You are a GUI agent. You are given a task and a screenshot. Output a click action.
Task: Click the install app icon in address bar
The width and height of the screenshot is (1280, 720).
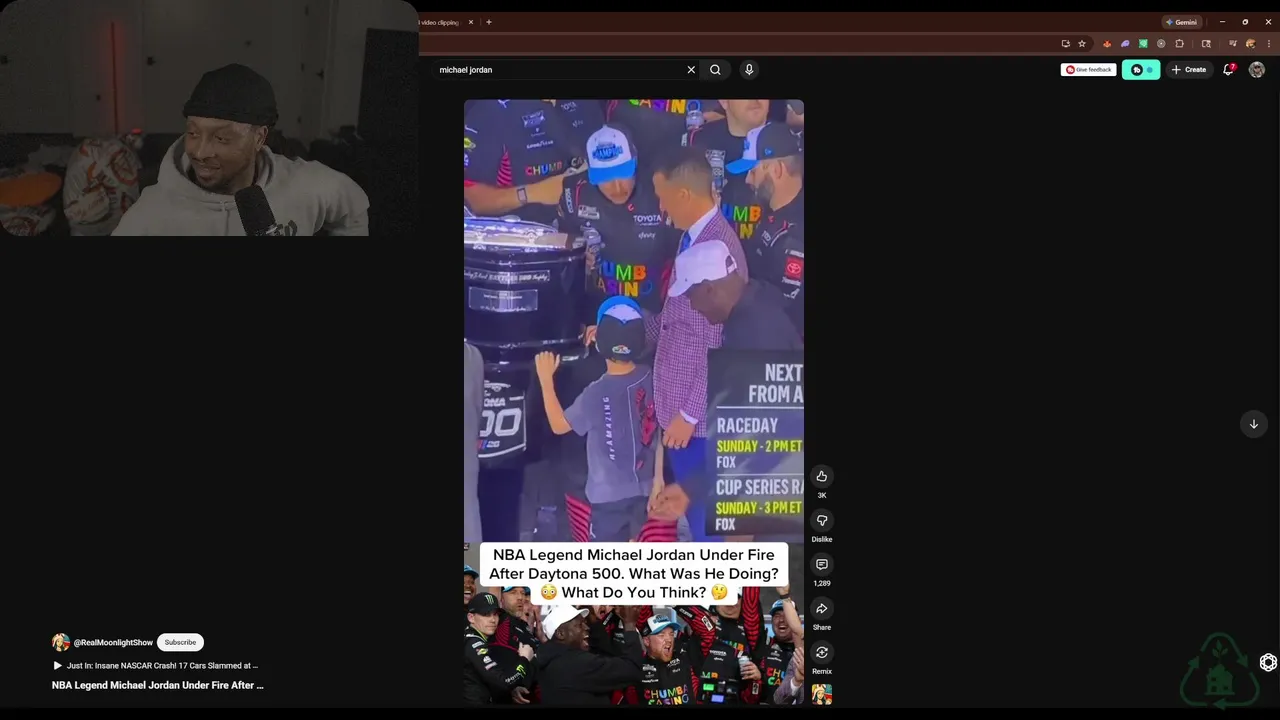[1066, 44]
